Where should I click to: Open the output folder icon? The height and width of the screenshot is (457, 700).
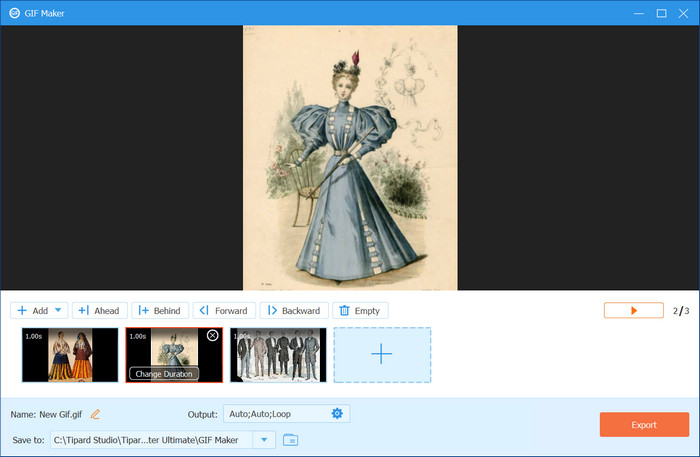[291, 440]
